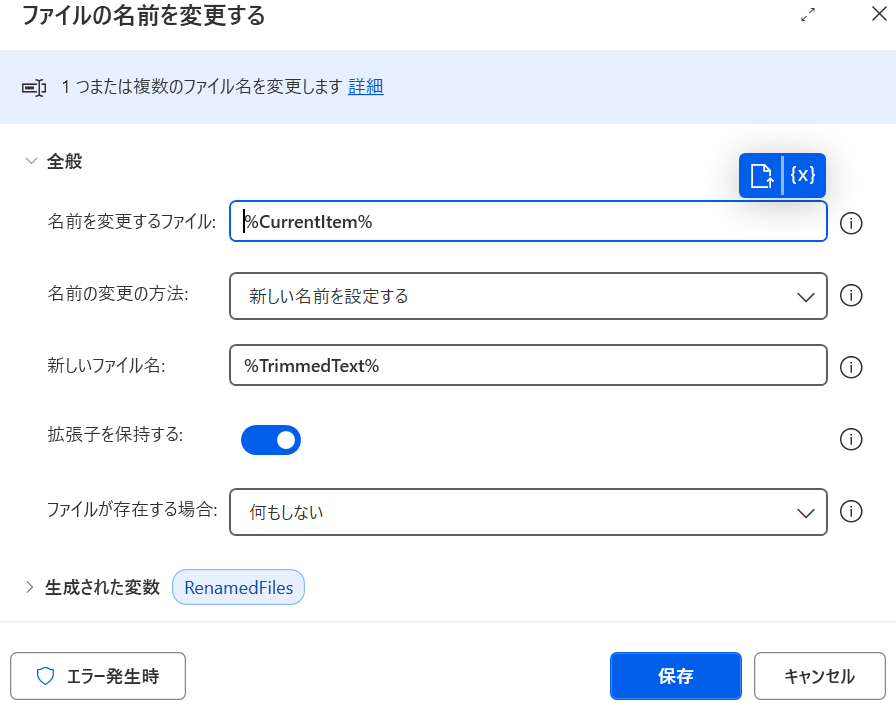Collapse the 全般 section
This screenshot has height=716, width=896.
(31, 161)
